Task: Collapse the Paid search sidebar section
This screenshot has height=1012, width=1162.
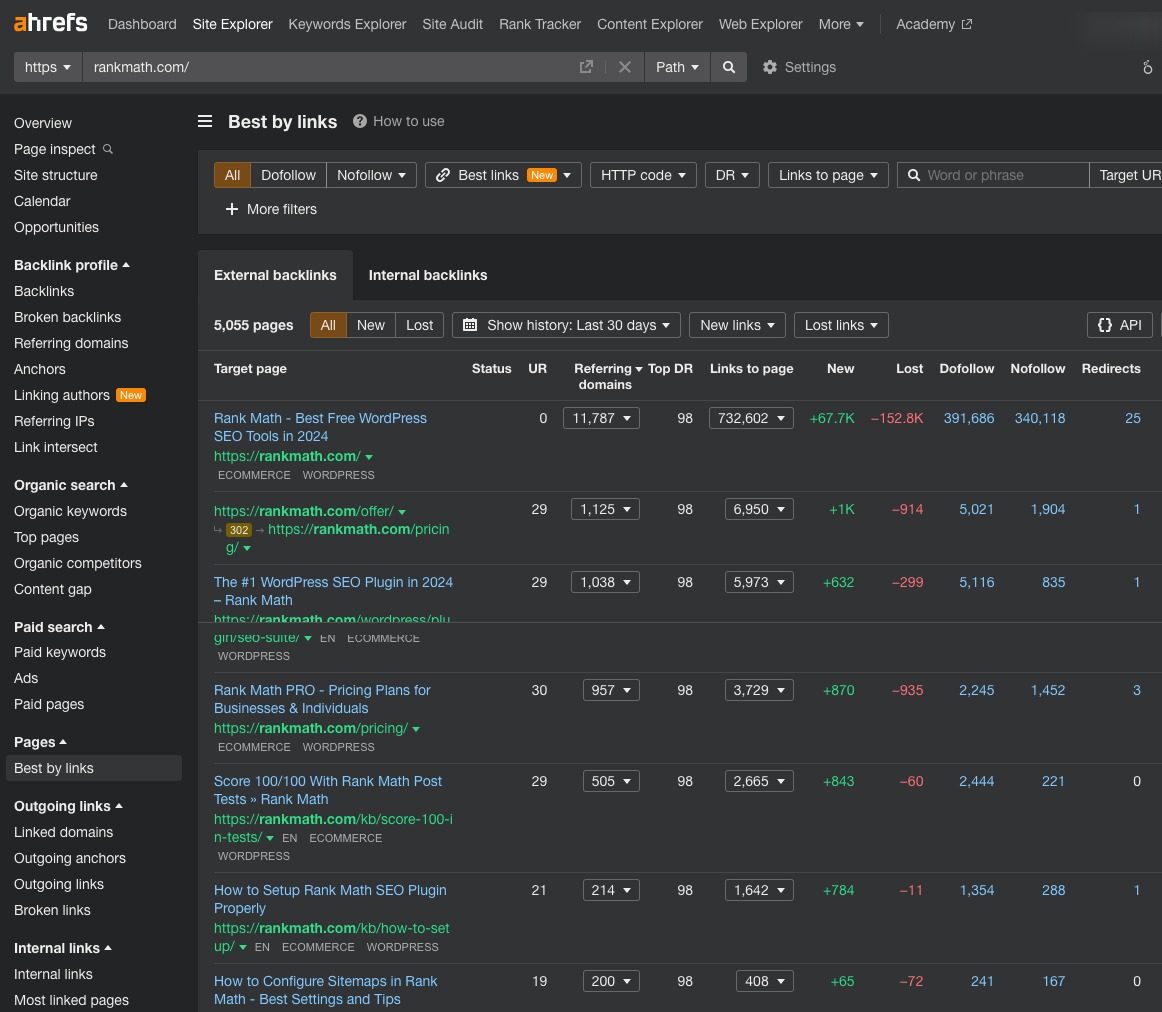Action: (x=59, y=627)
